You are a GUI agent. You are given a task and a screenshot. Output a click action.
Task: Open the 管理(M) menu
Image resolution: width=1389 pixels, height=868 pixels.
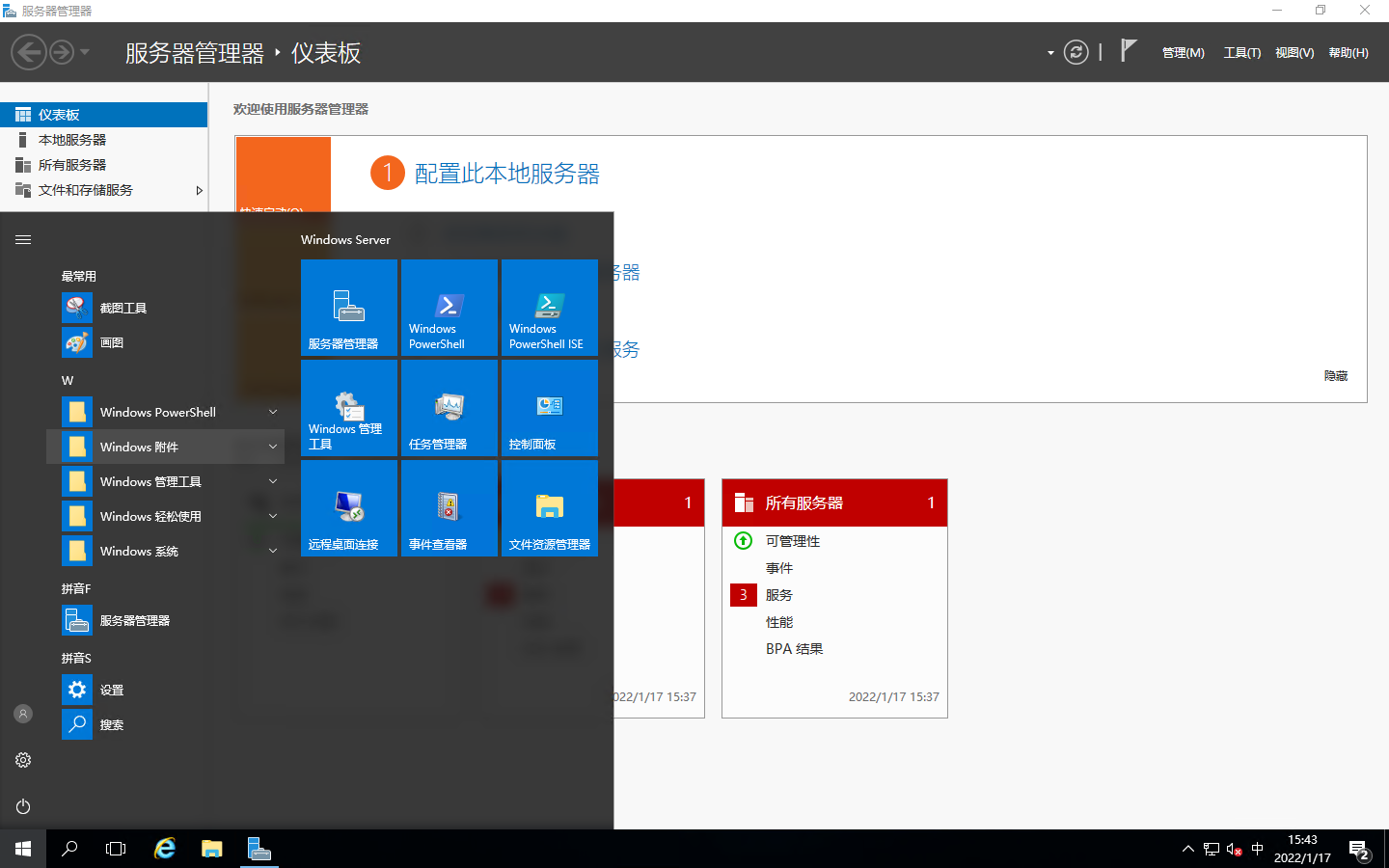click(1183, 53)
